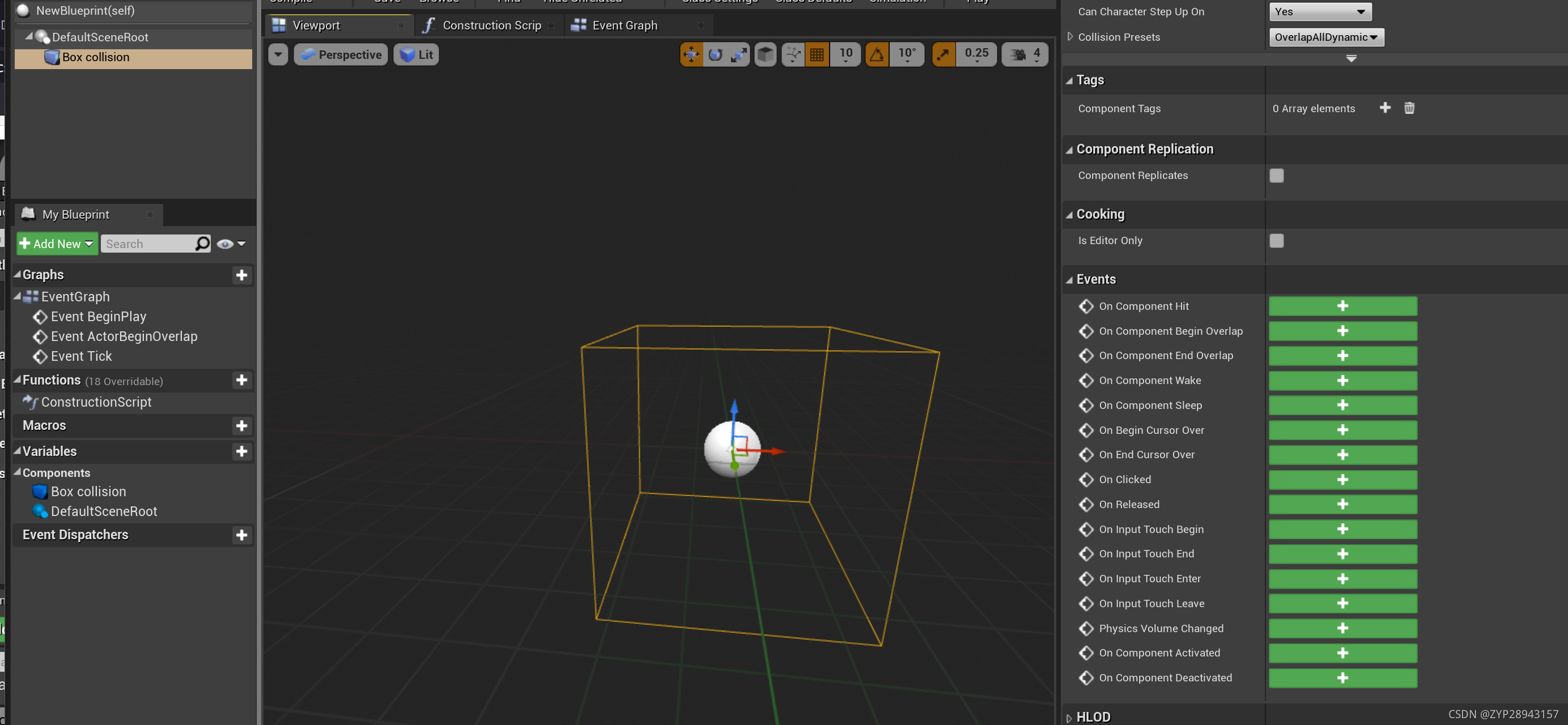Image resolution: width=1568 pixels, height=725 pixels.
Task: Add On Begin Cursor Over event
Action: 1343,430
